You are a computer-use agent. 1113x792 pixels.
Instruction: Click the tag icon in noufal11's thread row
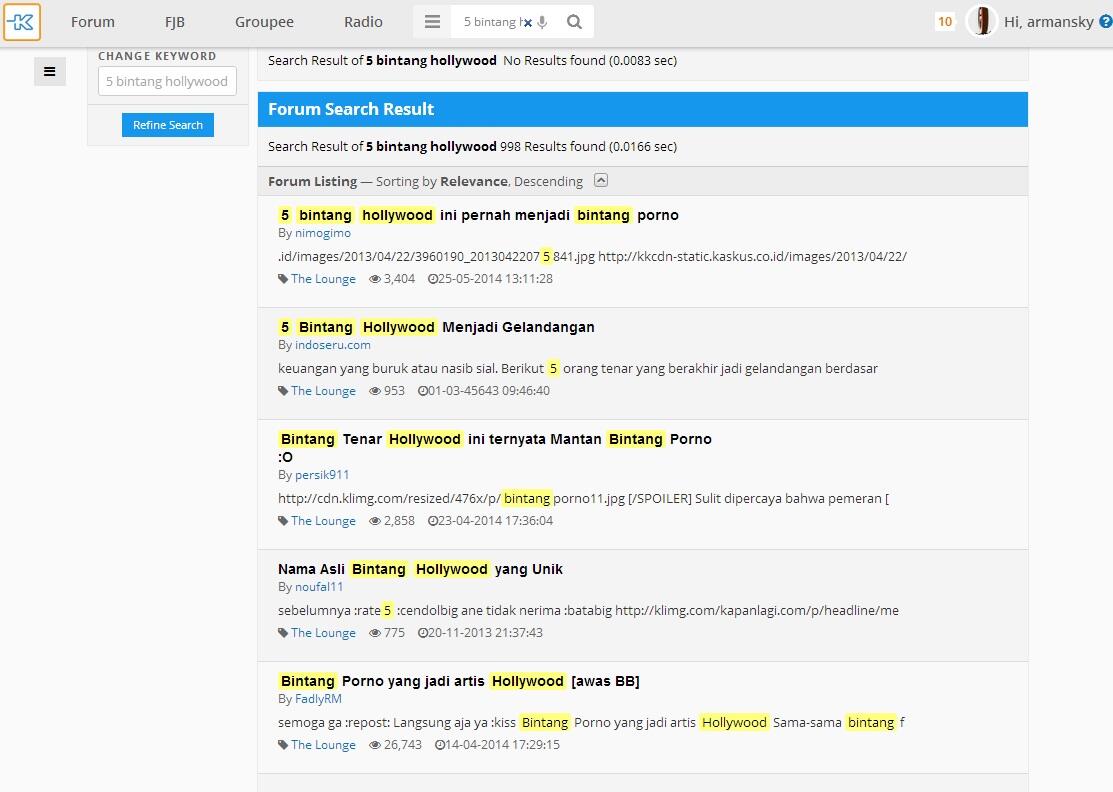click(283, 633)
